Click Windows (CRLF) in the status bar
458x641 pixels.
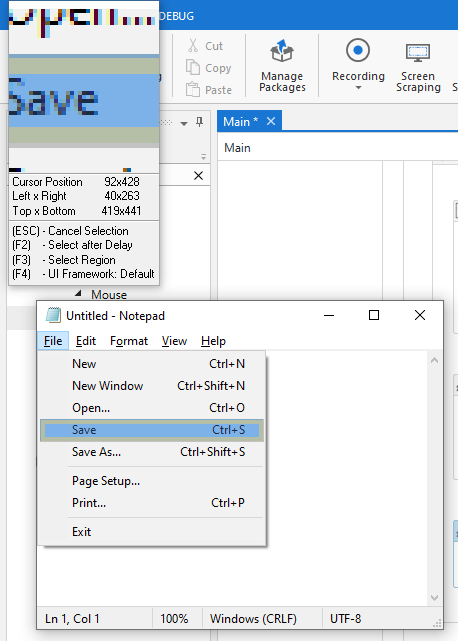click(253, 619)
